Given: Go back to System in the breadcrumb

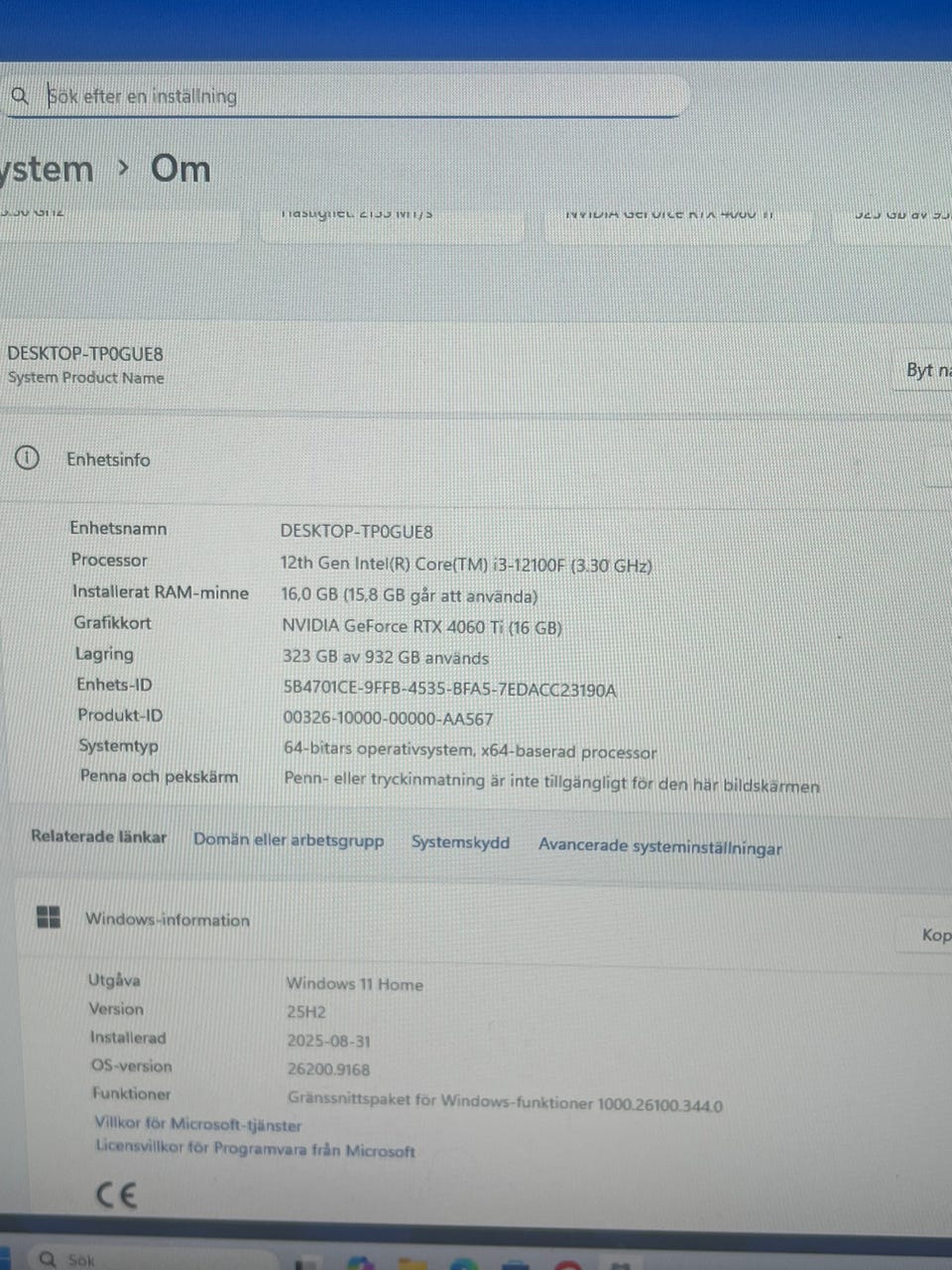Looking at the screenshot, I should point(47,169).
